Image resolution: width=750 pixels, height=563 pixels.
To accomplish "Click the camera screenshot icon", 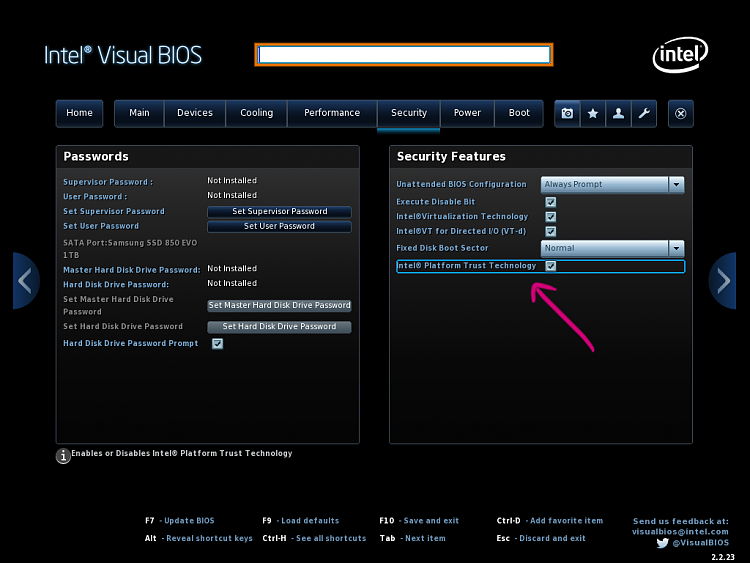I will 567,113.
